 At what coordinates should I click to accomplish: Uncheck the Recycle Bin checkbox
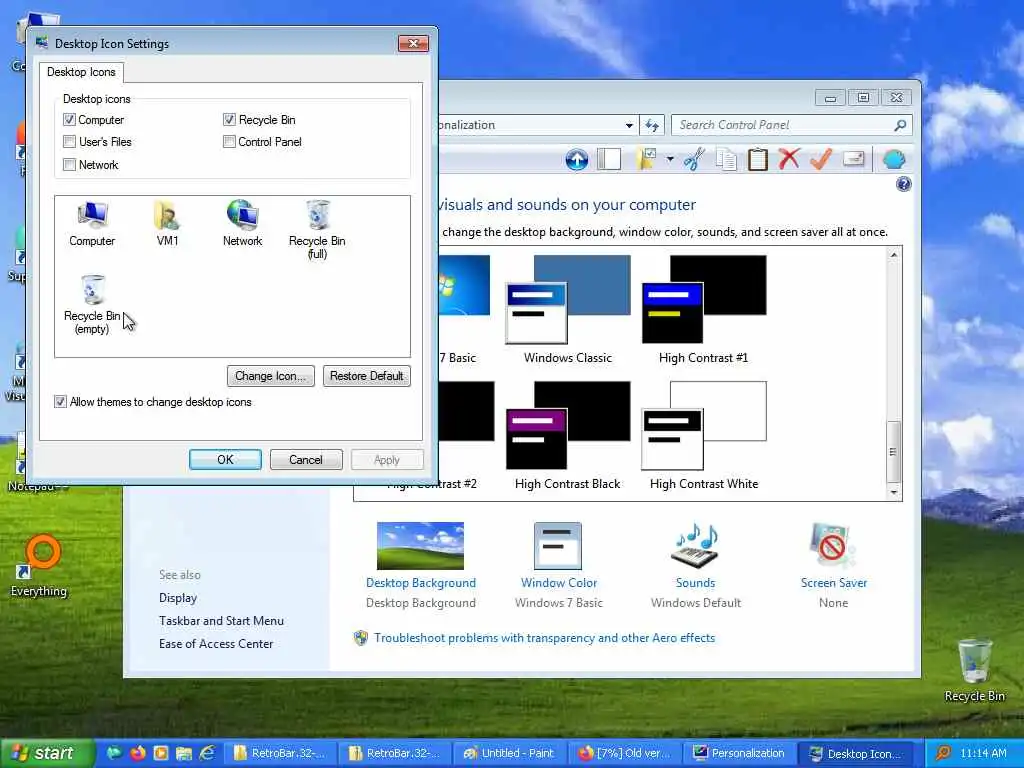229,120
